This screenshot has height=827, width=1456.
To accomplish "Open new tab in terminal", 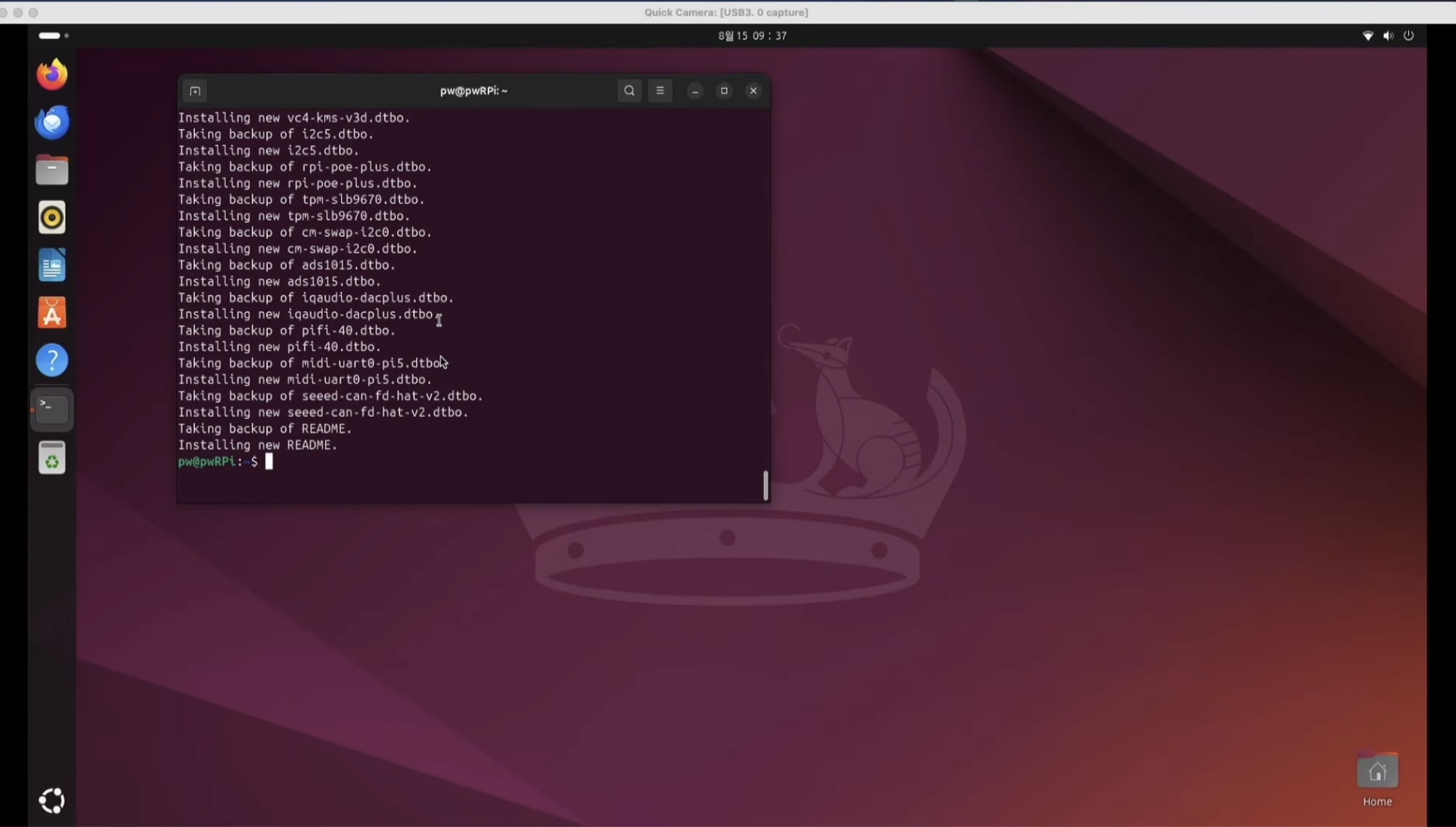I will pos(195,91).
